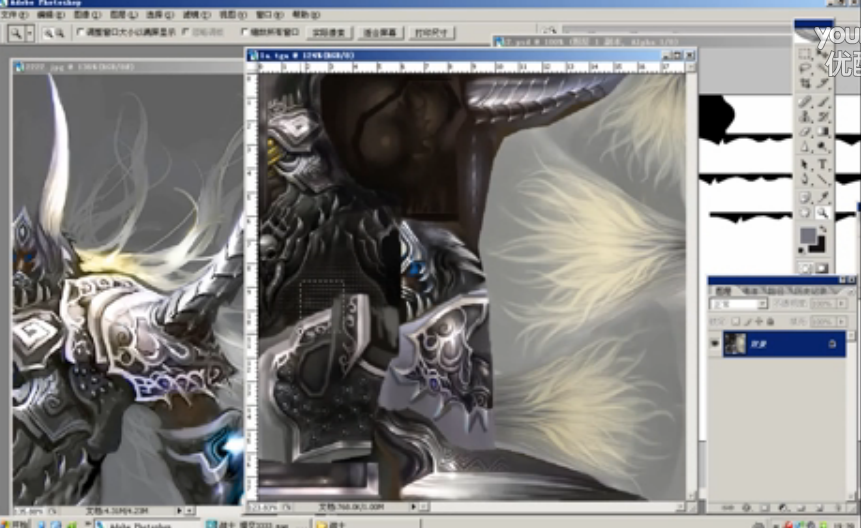Open Layers panel flyout menu arrow

[851, 290]
